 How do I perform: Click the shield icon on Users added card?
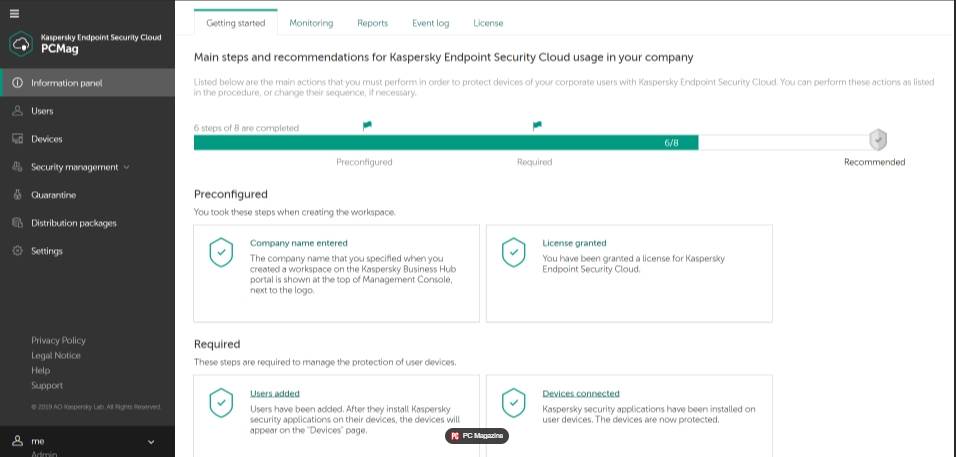(x=221, y=403)
